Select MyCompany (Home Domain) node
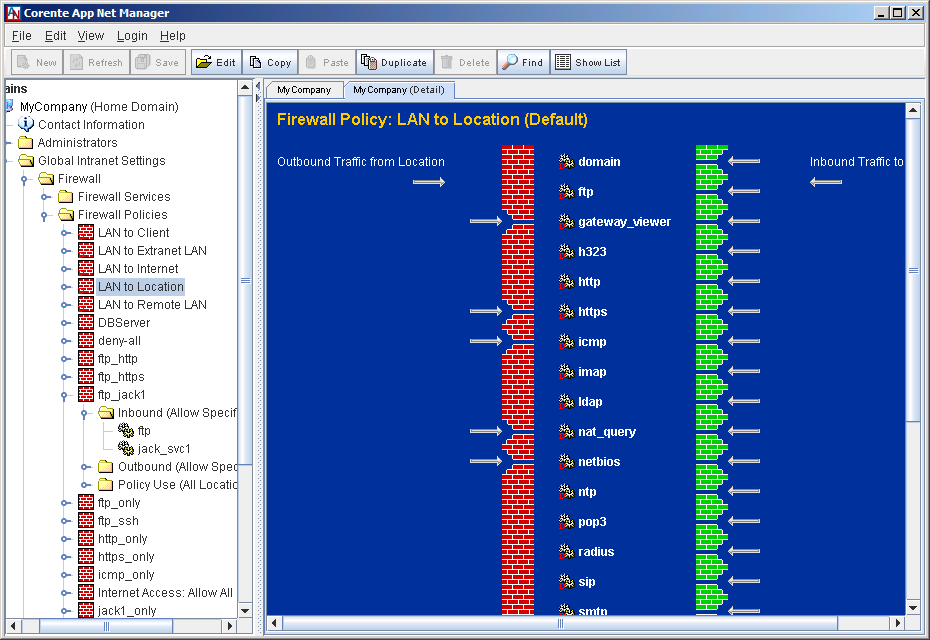Viewport: 930px width, 640px height. pos(99,106)
